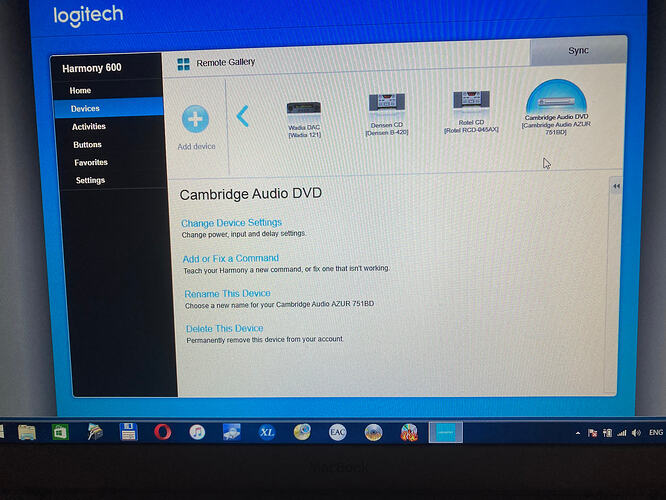Open the EAC app in taskbar
The width and height of the screenshot is (666, 500).
[338, 432]
